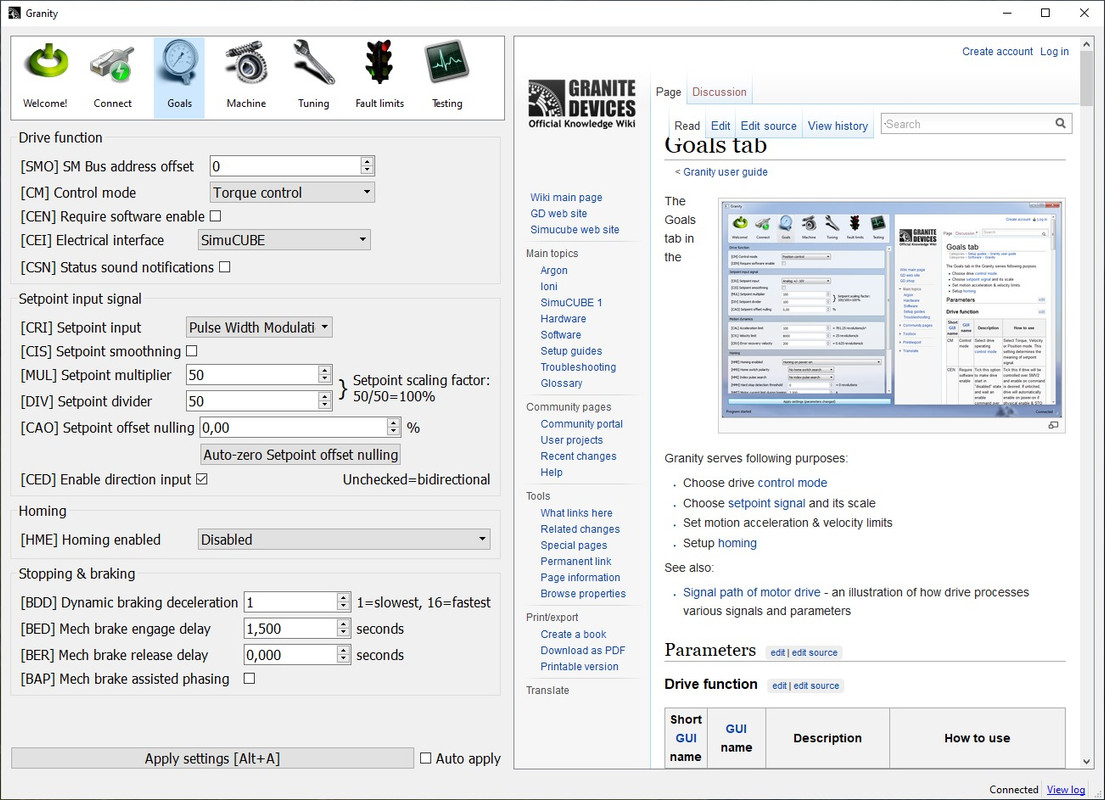Open the Testing oscilloscope icon
The height and width of the screenshot is (800, 1105).
click(447, 76)
